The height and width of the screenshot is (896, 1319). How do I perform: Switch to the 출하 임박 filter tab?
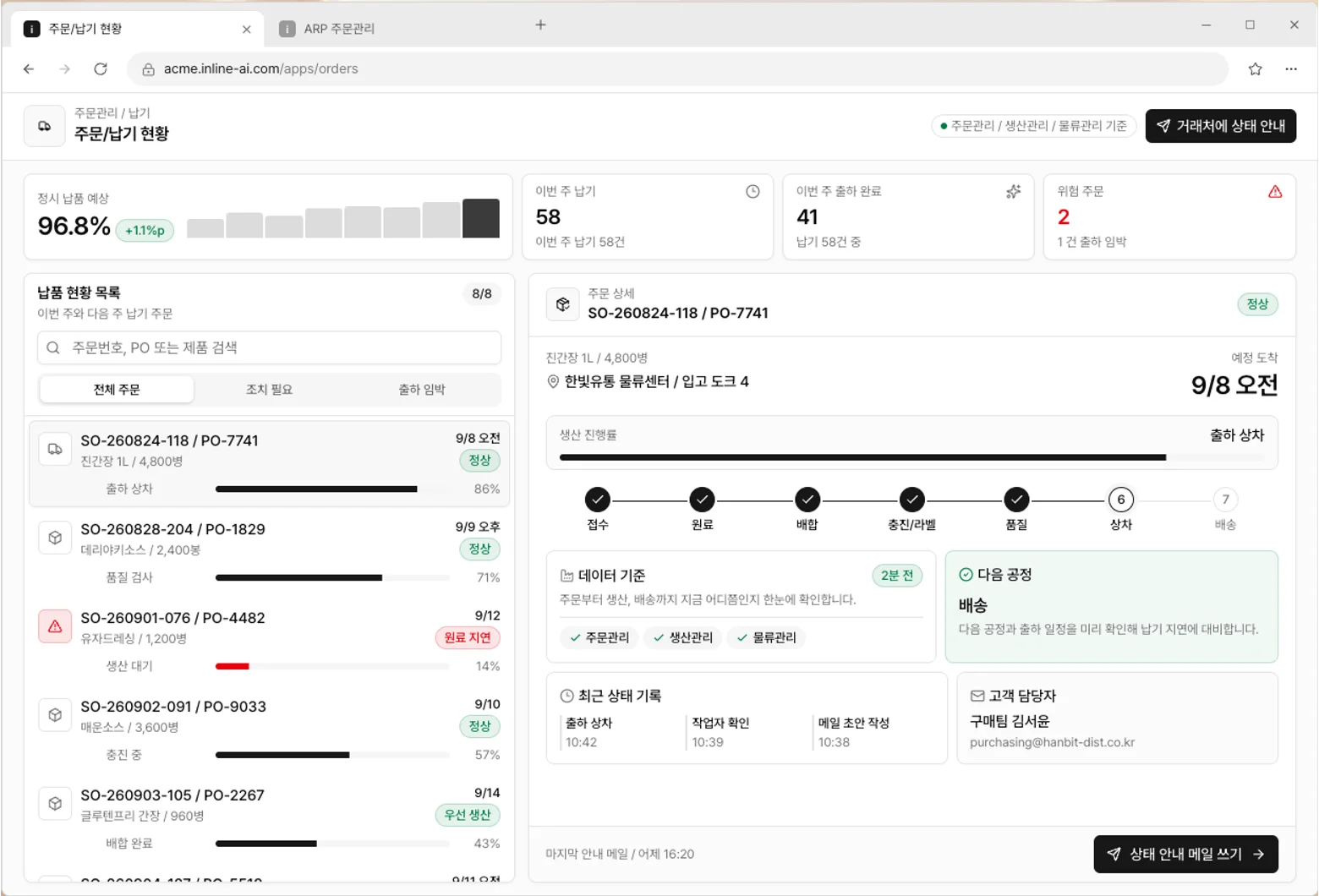[422, 390]
